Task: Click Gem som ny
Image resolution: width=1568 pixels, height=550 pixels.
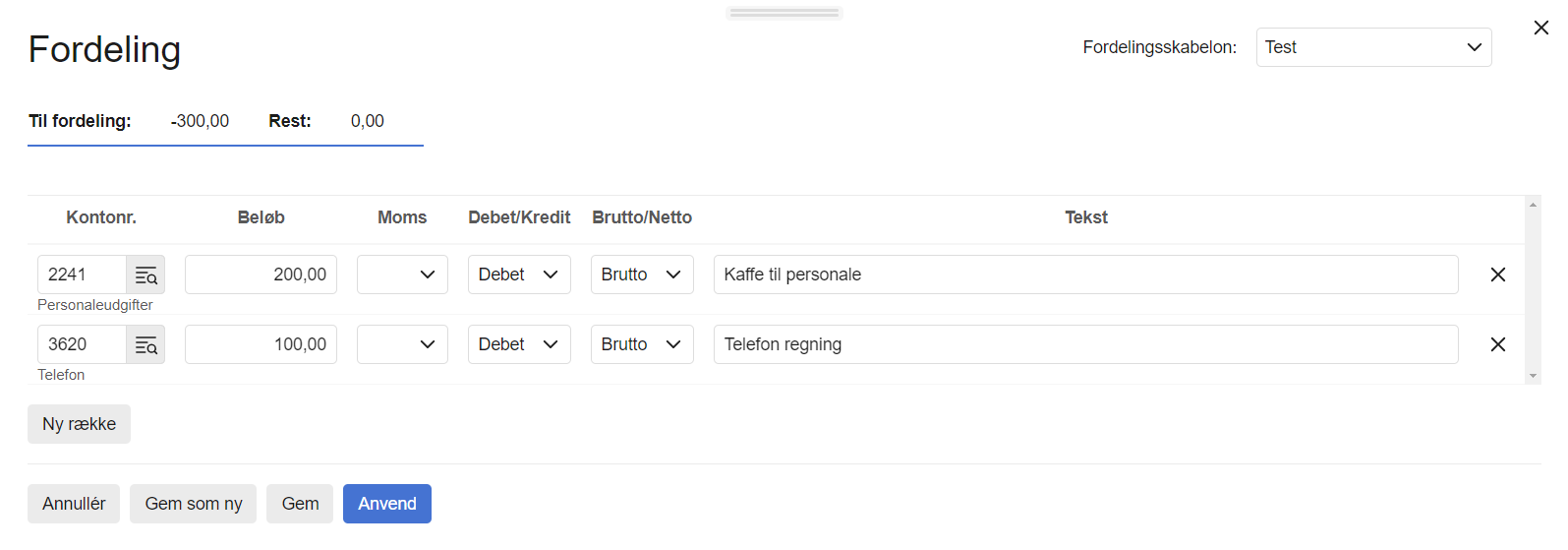Action: coord(193,504)
